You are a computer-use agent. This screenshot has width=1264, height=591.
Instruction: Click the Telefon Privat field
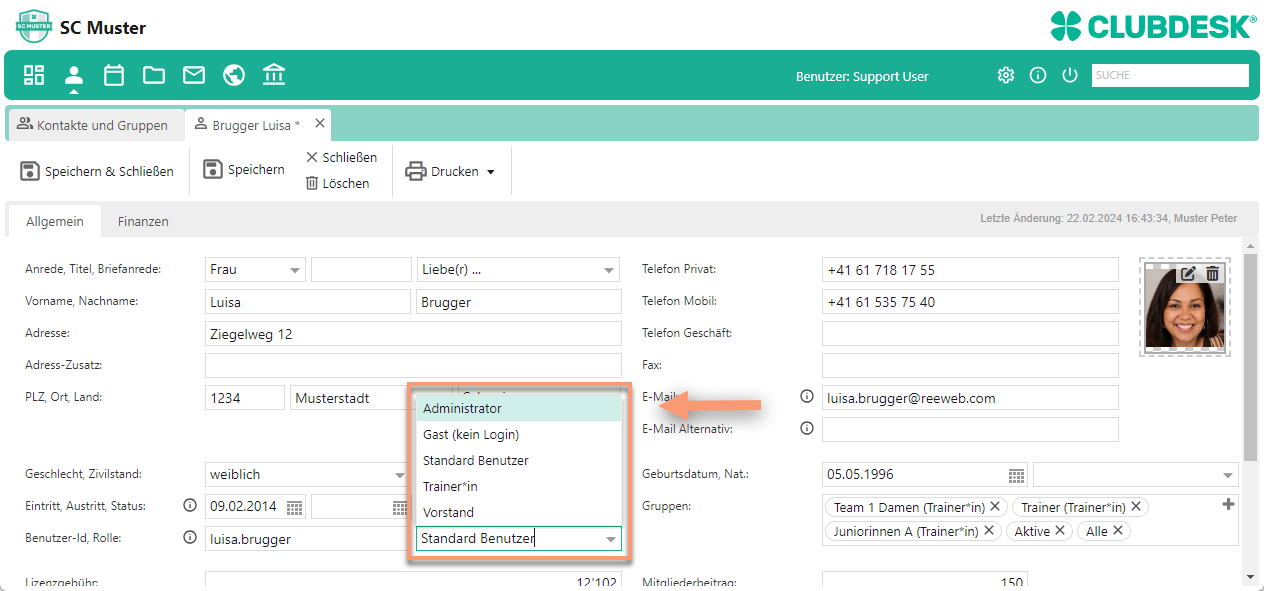(970, 269)
